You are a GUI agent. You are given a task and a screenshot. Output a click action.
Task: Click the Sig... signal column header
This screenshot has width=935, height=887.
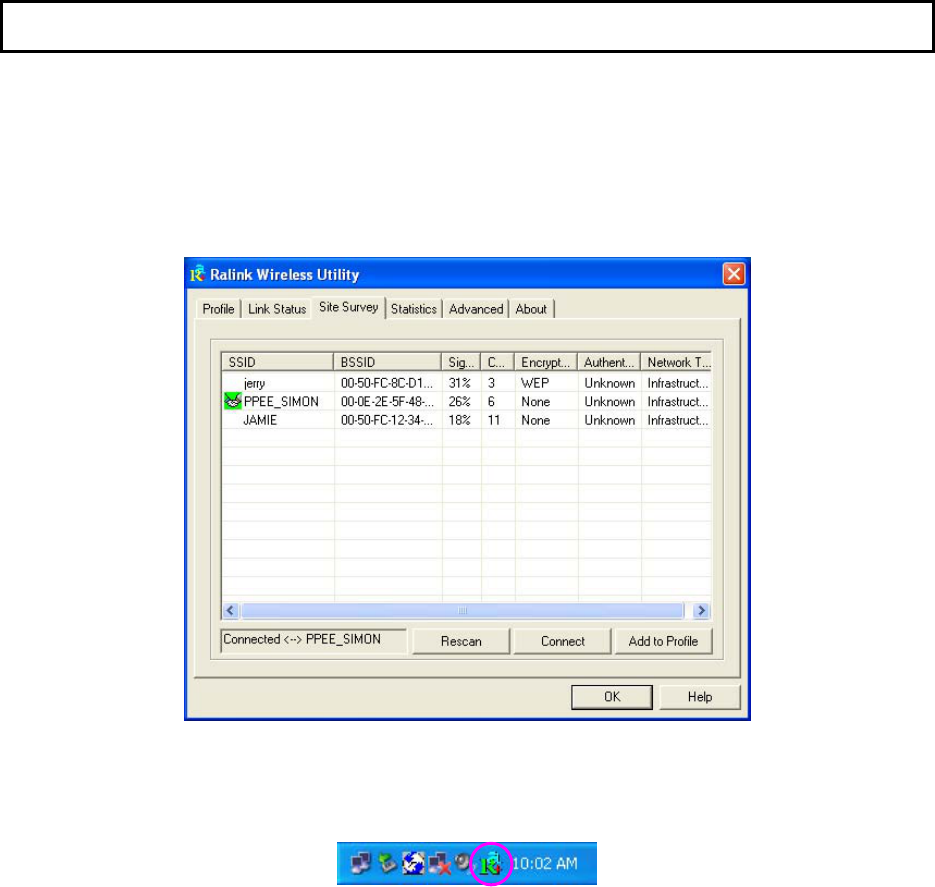click(x=461, y=362)
